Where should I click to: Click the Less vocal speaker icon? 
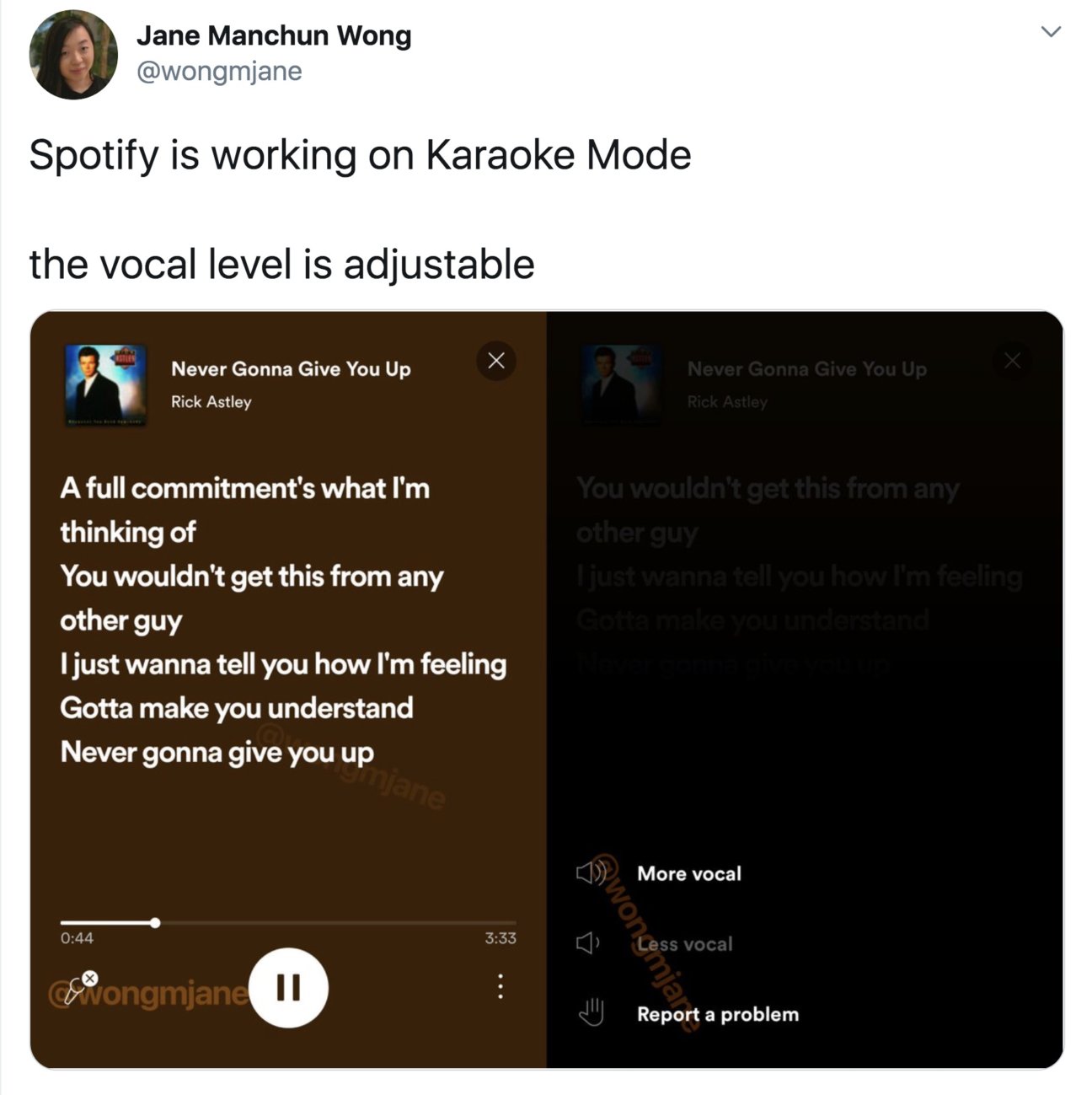point(588,943)
